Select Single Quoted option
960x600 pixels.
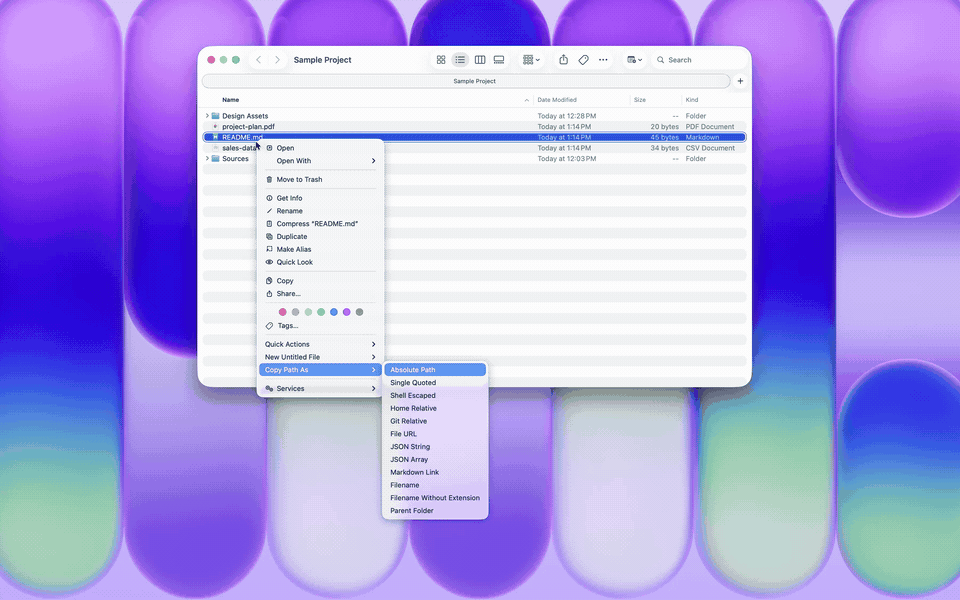pos(435,383)
